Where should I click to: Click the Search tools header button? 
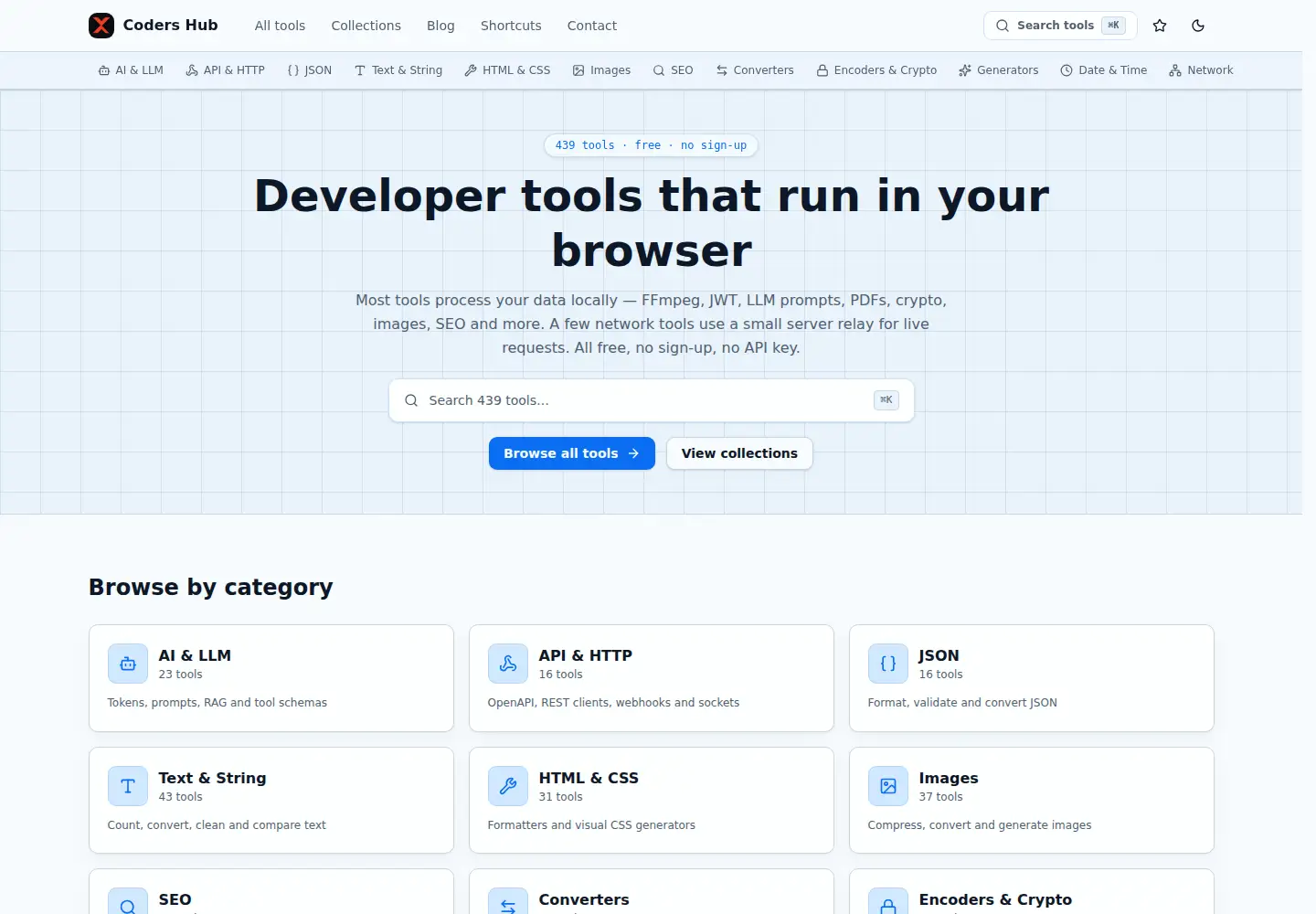pyautogui.click(x=1060, y=26)
